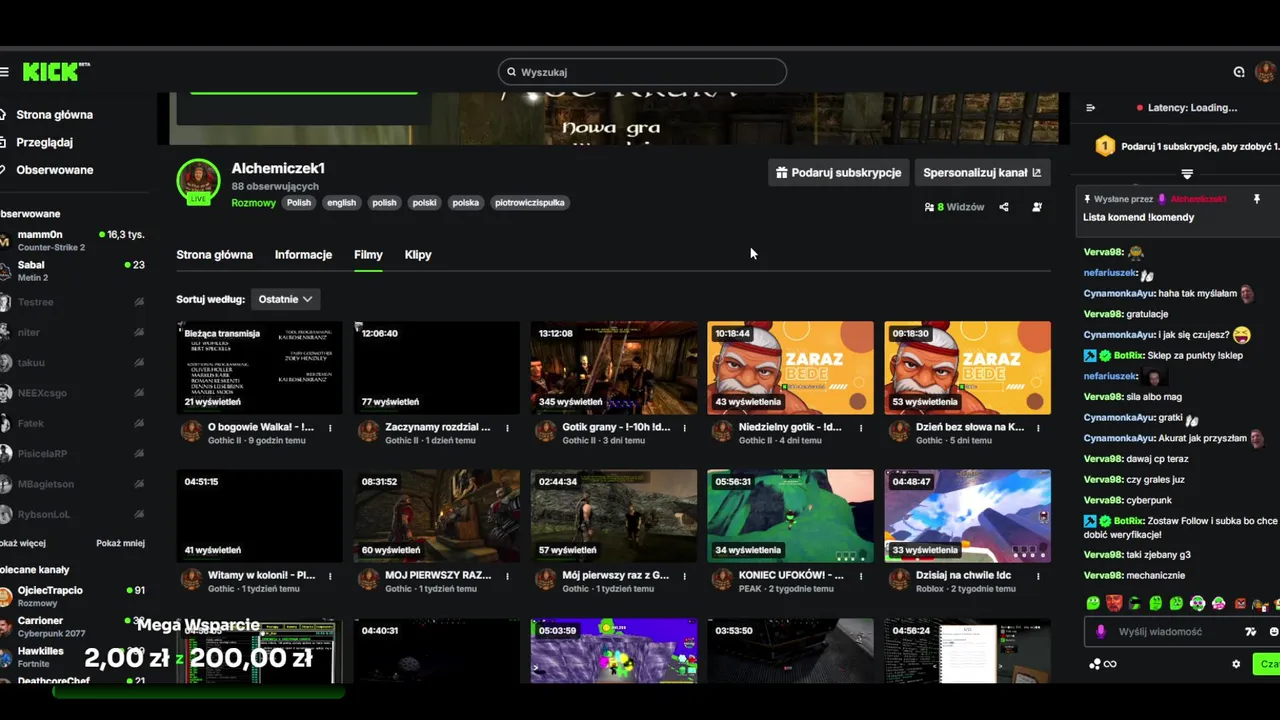This screenshot has width=1280, height=720.
Task: Expand the pinned message with the down arrow
Action: tap(1187, 174)
